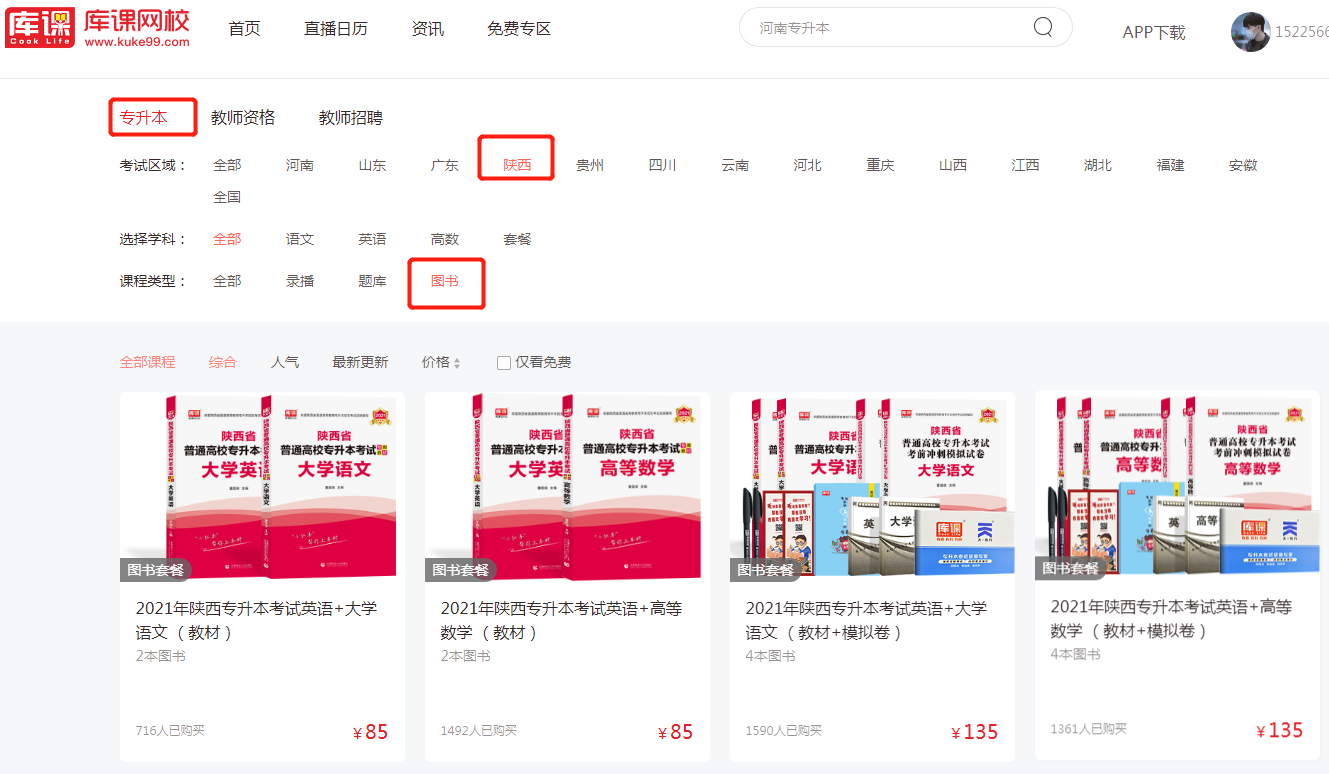Click the 1361人已购买 text
The image size is (1329, 774).
click(1089, 730)
